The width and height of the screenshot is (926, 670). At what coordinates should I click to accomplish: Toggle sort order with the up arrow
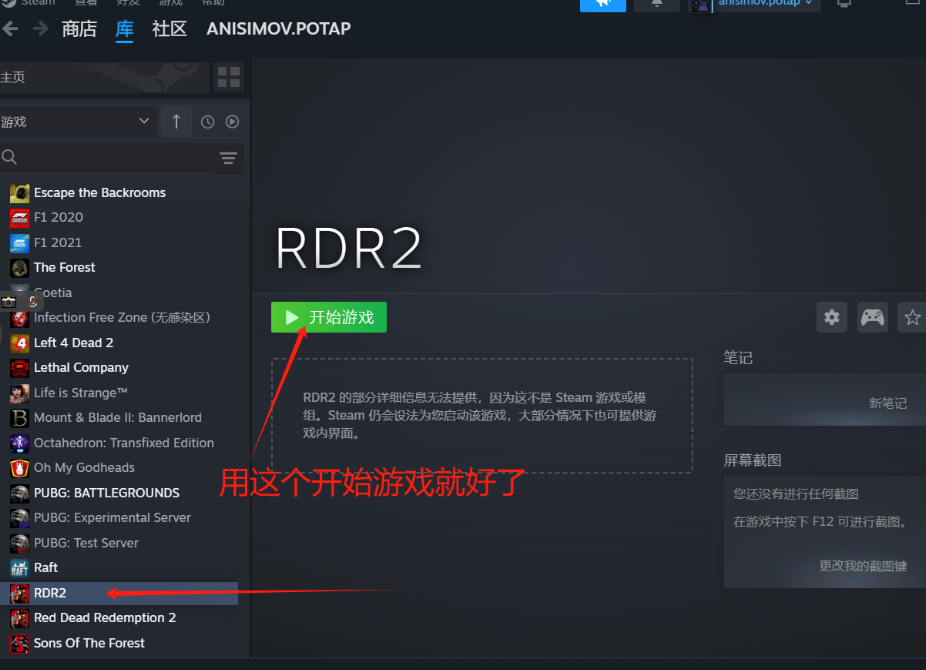[176, 121]
